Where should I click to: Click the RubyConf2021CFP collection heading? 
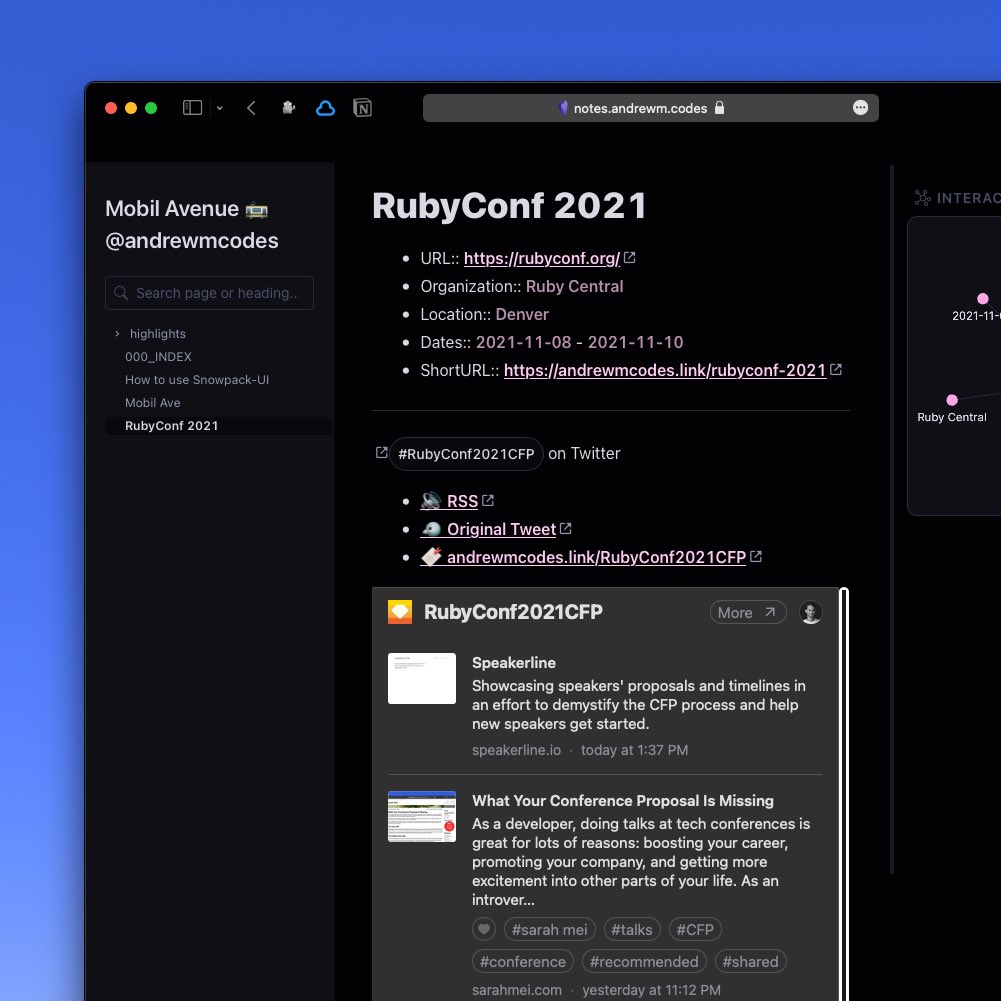point(513,612)
